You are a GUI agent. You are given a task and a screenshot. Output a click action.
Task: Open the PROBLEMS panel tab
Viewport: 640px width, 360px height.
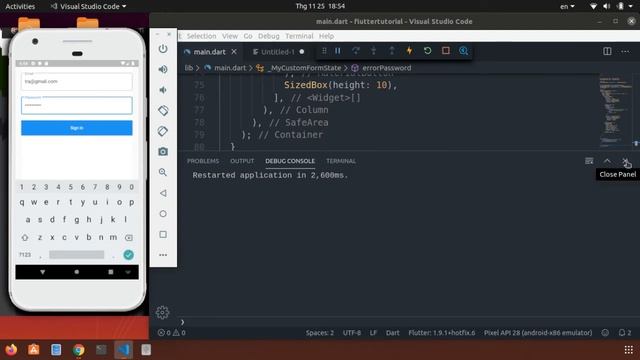click(x=203, y=161)
